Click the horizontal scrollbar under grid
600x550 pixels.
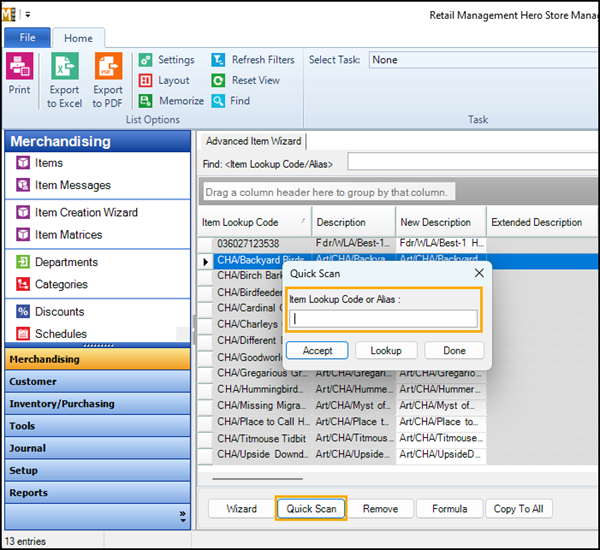(258, 478)
